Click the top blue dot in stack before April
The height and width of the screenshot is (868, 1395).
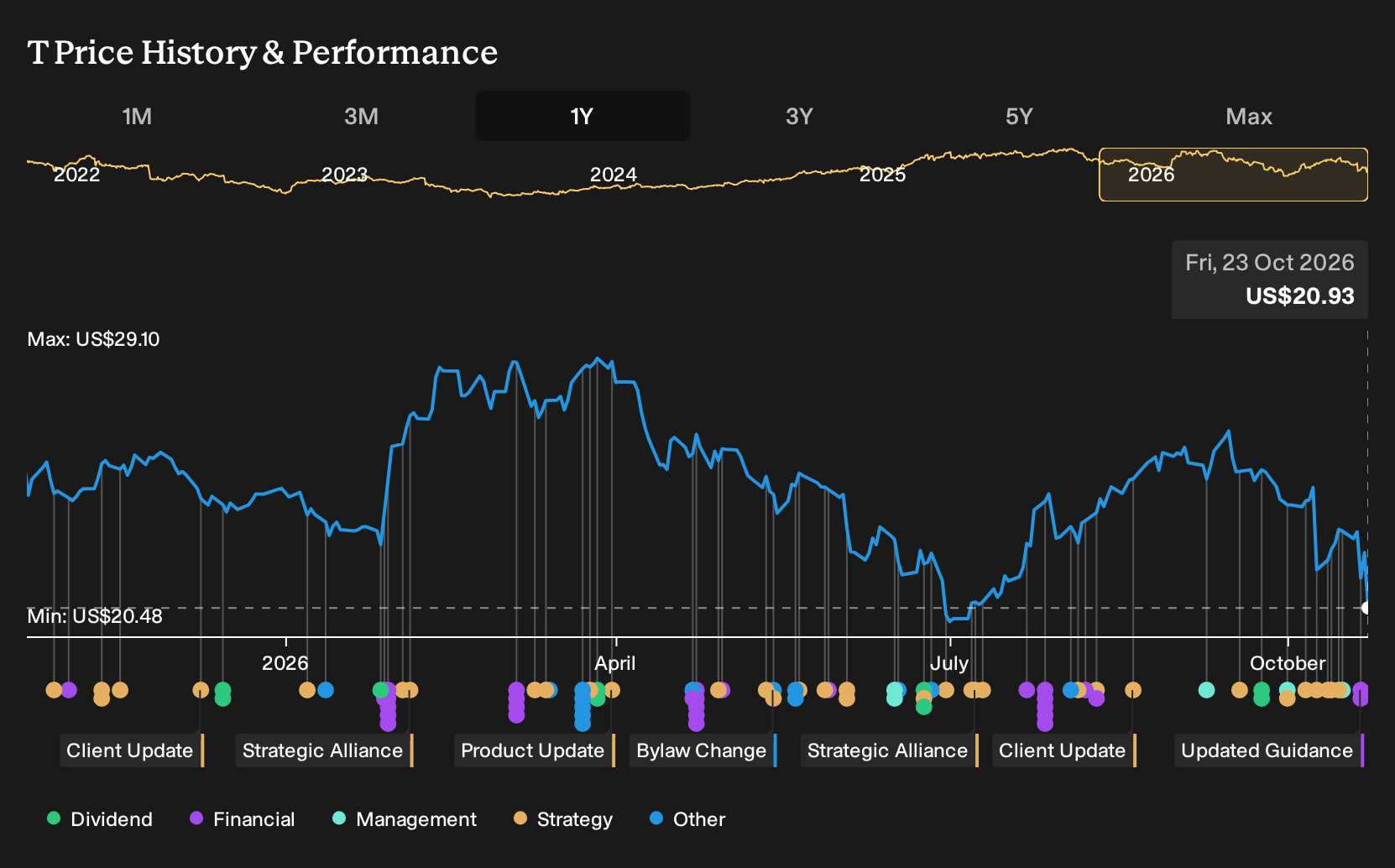click(x=583, y=690)
